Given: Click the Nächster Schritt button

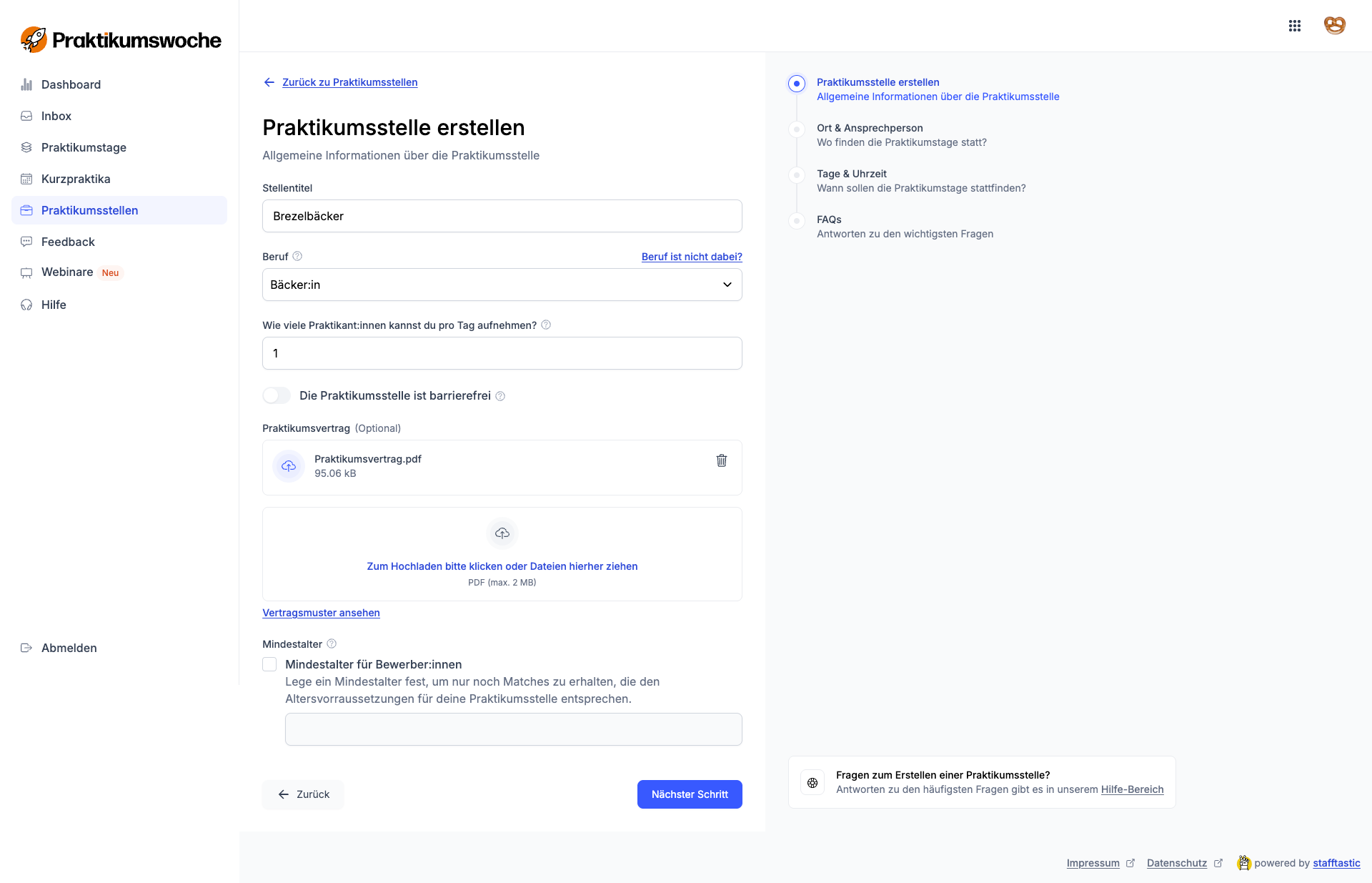Looking at the screenshot, I should coord(690,794).
